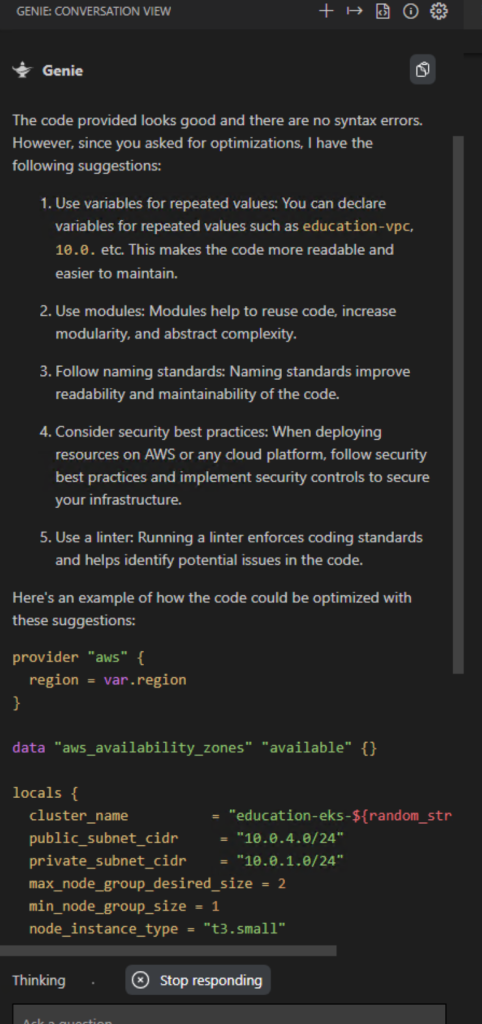Image resolution: width=482 pixels, height=1024 pixels.
Task: Open the code file icon in the header
Action: tap(383, 11)
